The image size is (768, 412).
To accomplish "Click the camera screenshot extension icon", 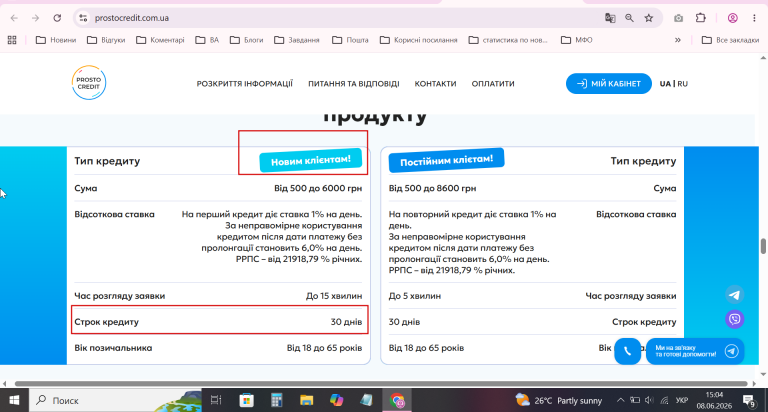I will tap(678, 18).
